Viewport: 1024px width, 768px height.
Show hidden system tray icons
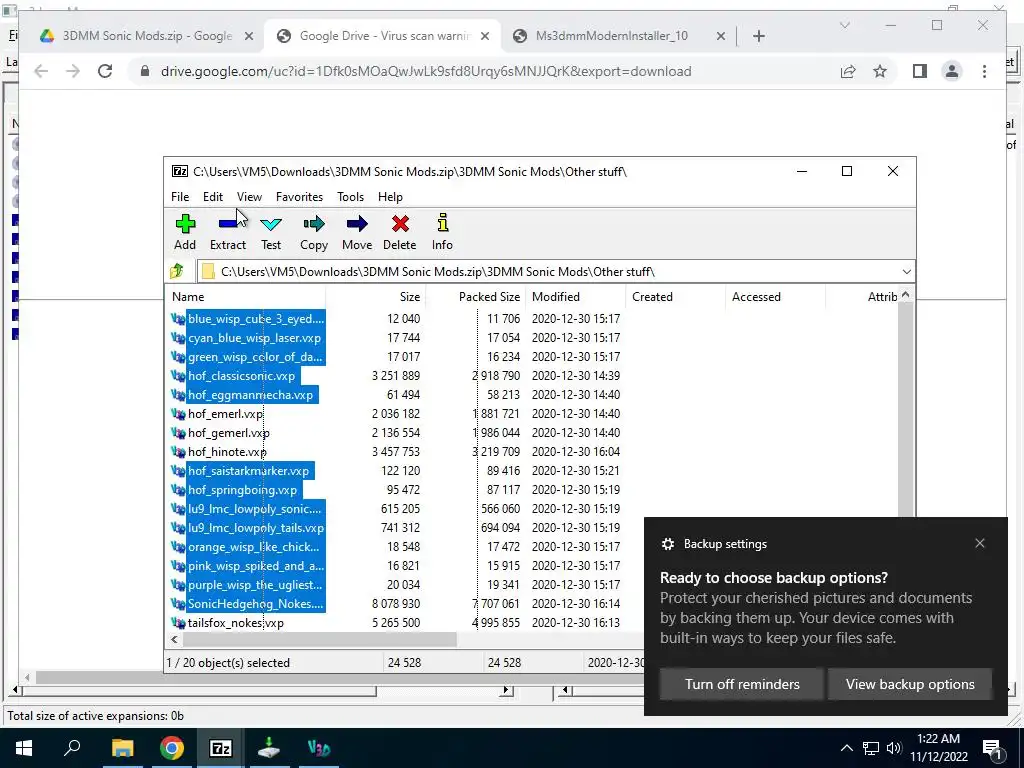pos(846,748)
